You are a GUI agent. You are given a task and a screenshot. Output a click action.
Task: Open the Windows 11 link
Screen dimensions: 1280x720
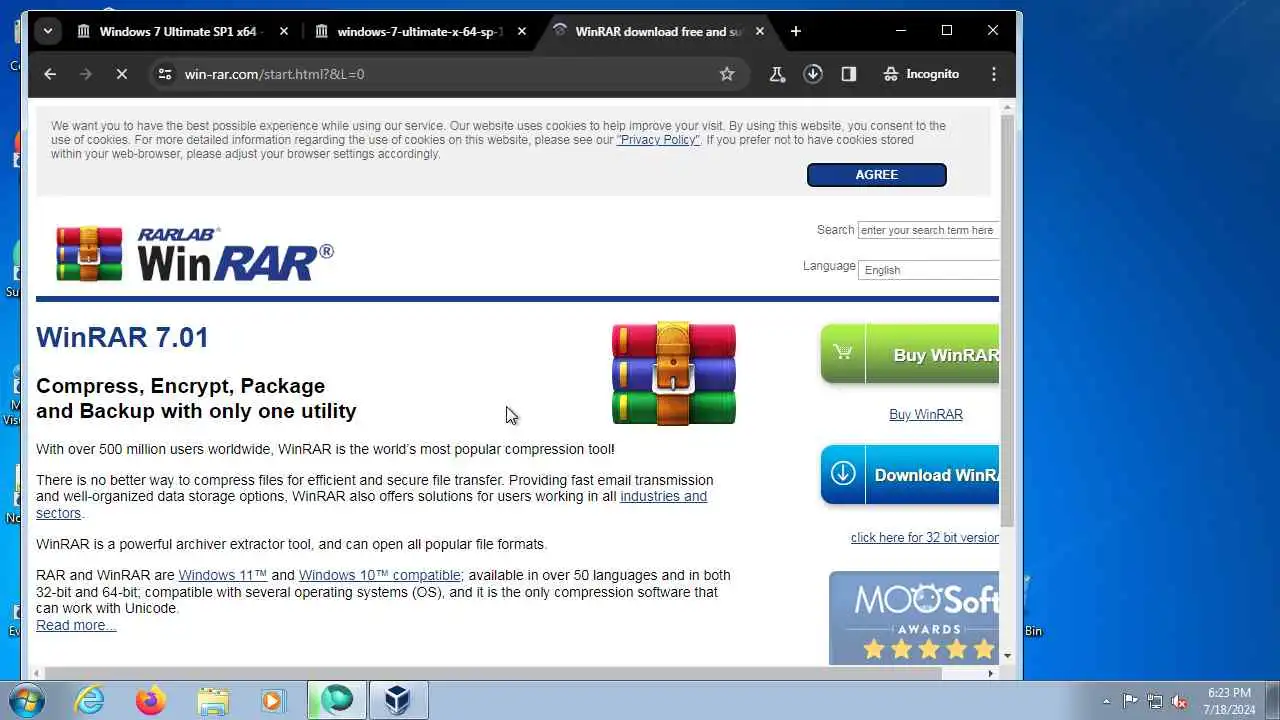coord(222,575)
